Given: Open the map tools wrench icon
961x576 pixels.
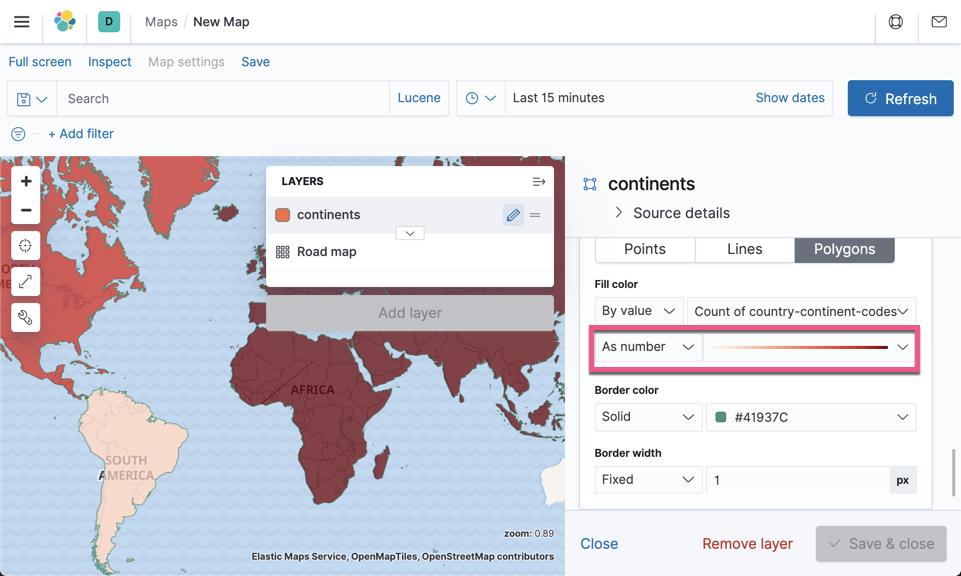Looking at the screenshot, I should coord(26,317).
